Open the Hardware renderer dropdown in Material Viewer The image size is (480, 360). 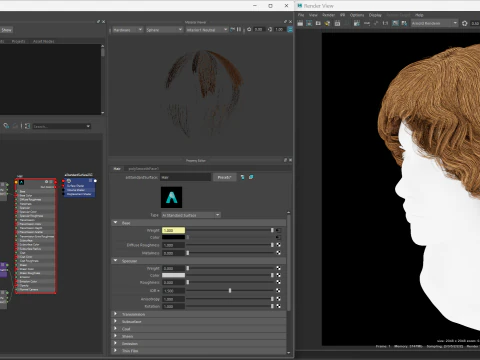tap(127, 30)
